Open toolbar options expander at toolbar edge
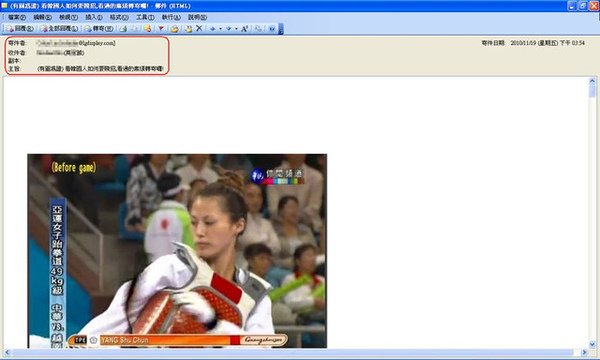Image resolution: width=600 pixels, height=360 pixels. coord(280,29)
